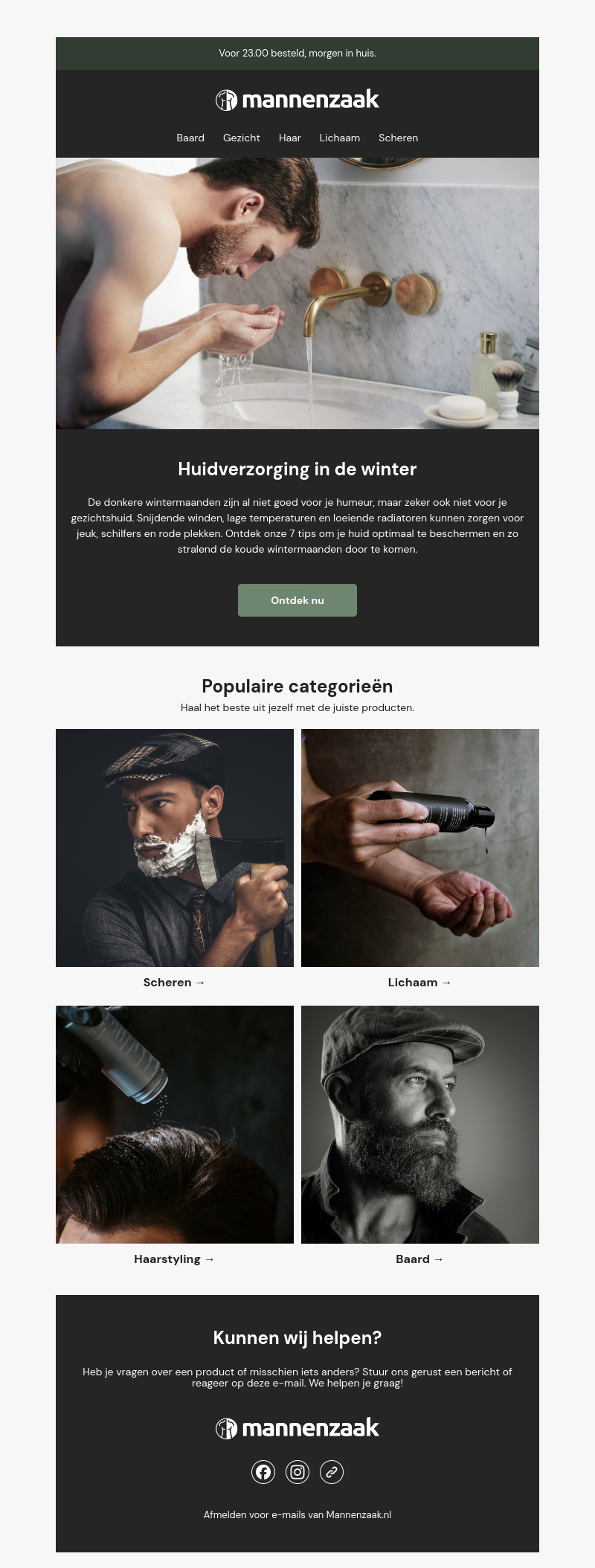Select Haar in the top navigation
This screenshot has width=595, height=1568.
pyautogui.click(x=290, y=138)
